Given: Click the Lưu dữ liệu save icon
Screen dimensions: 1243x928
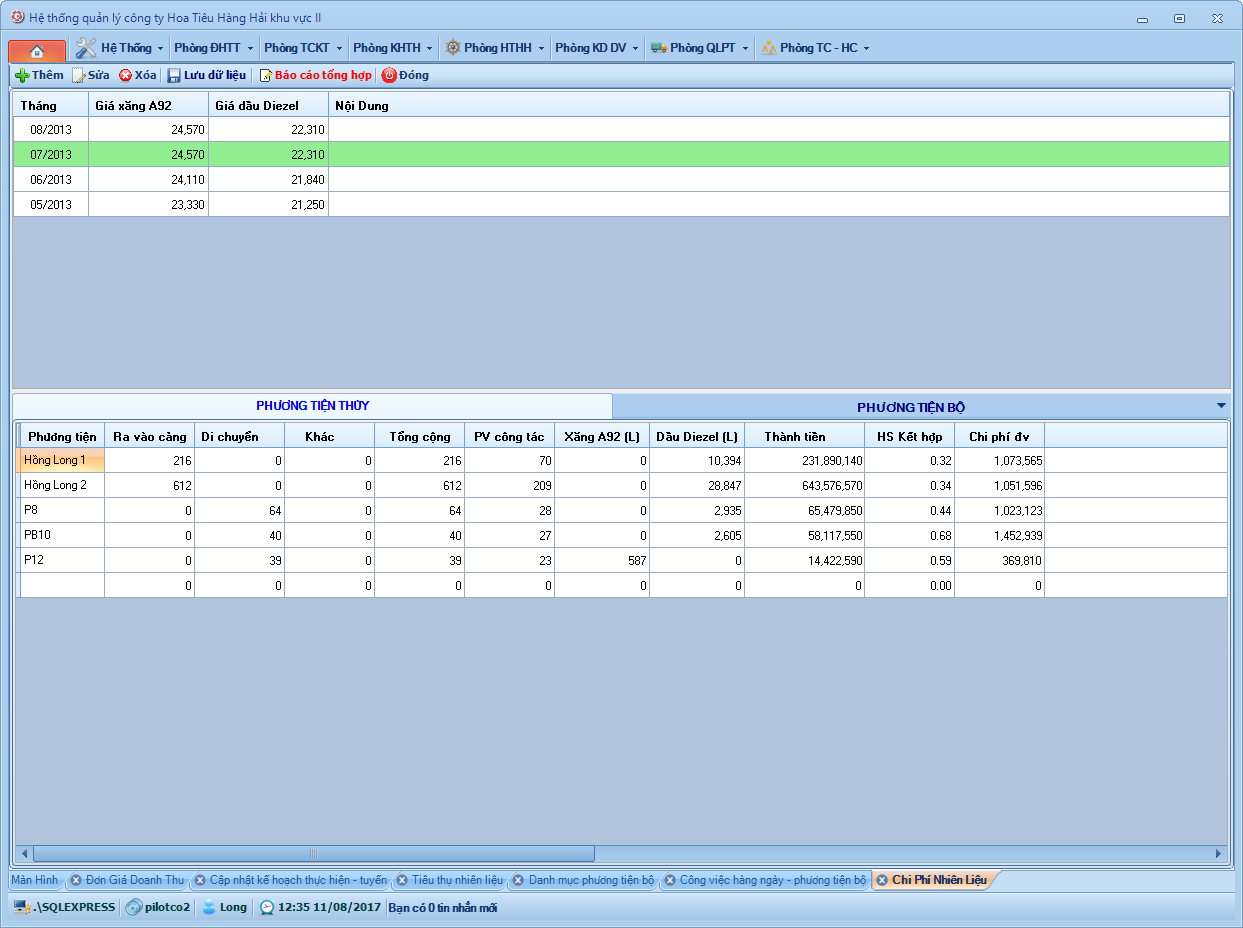Looking at the screenshot, I should coord(174,76).
